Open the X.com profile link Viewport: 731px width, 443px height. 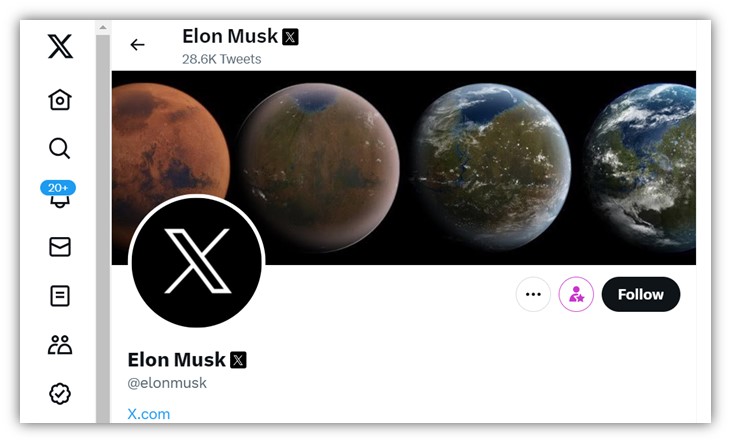pos(149,414)
